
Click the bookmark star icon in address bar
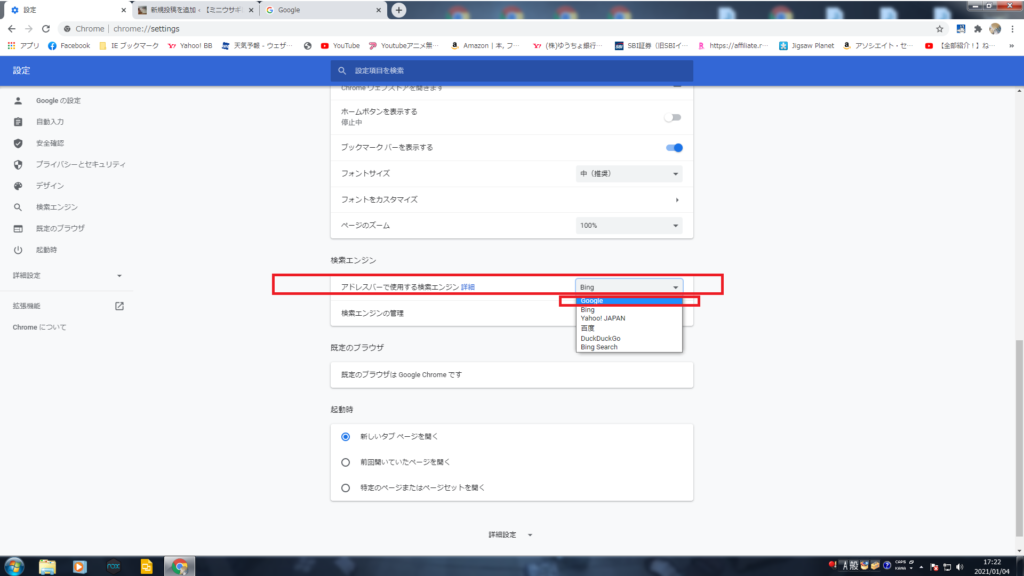[x=939, y=29]
